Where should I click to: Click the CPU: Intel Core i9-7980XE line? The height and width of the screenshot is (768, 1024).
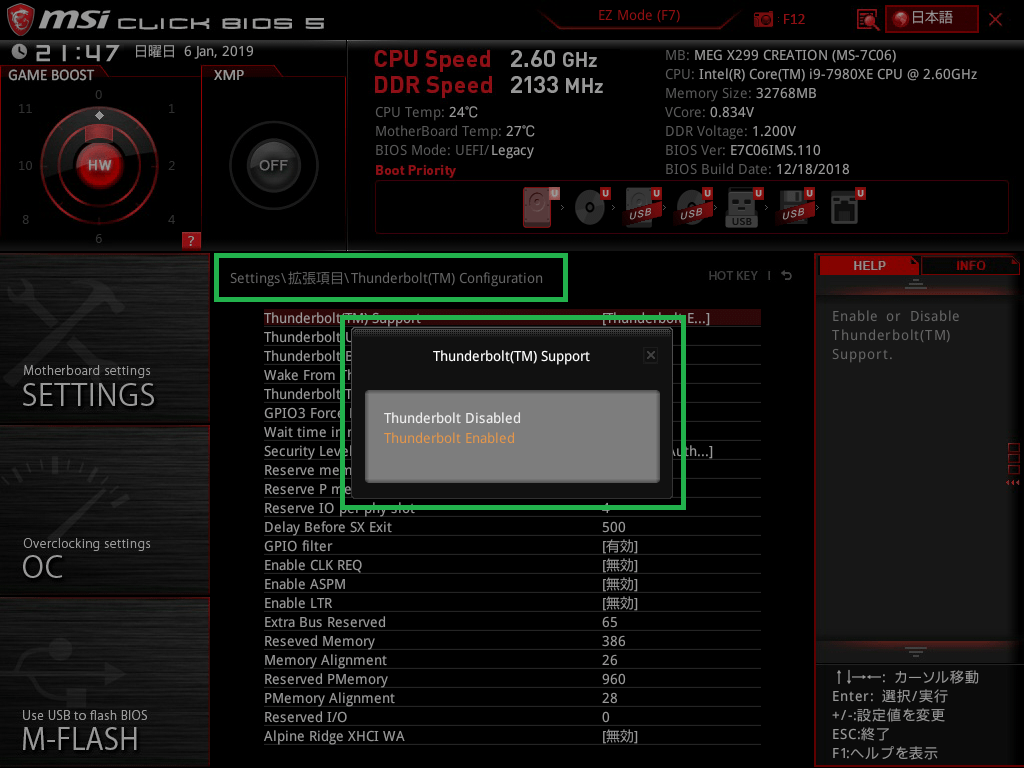click(821, 74)
